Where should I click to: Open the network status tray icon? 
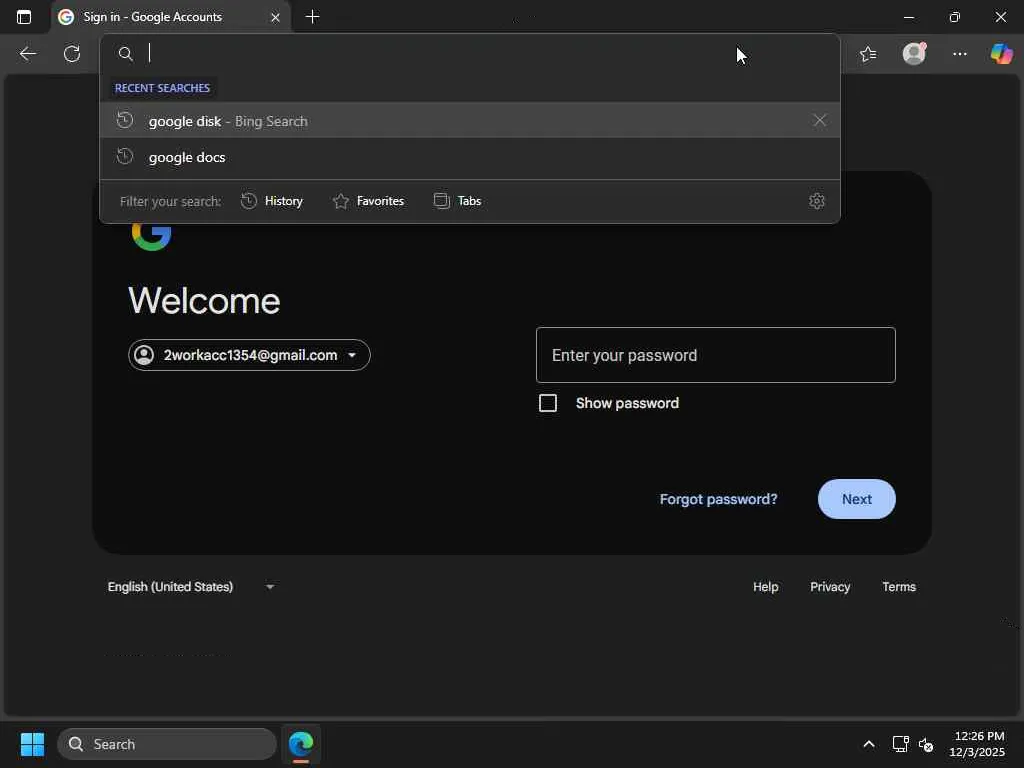(x=900, y=744)
